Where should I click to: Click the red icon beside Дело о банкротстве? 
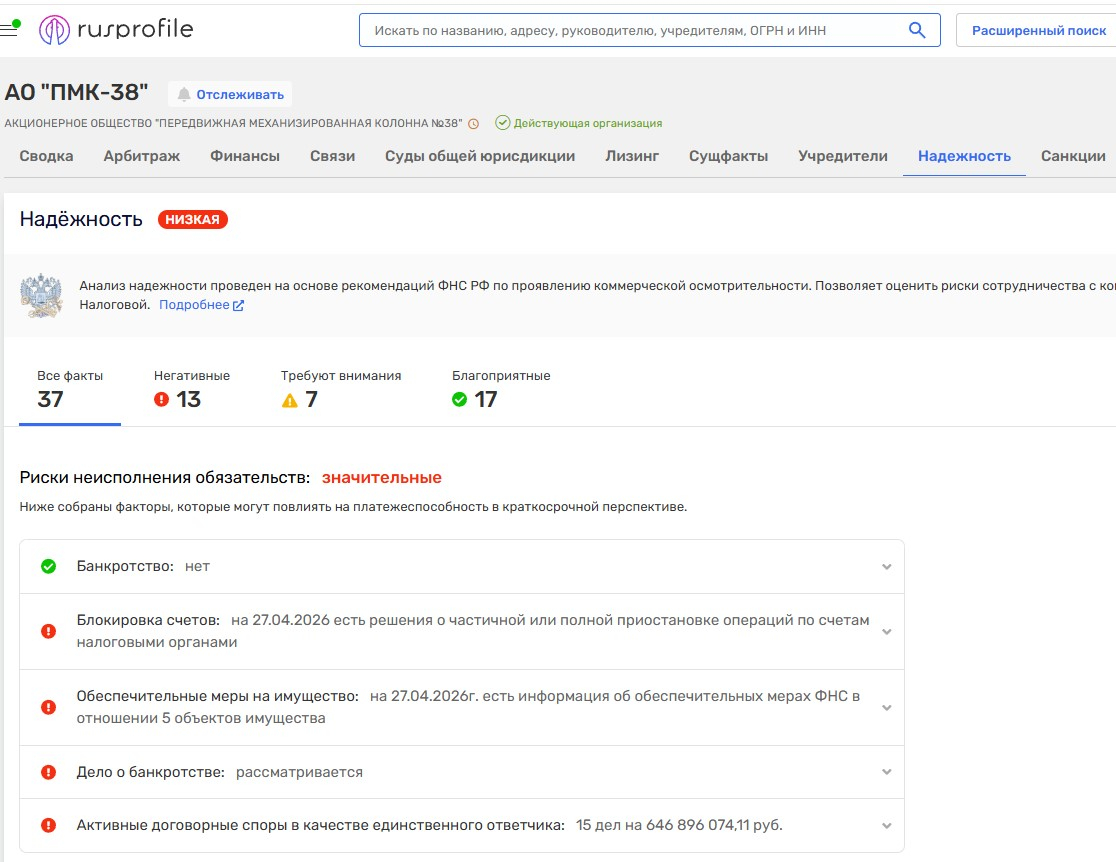[x=48, y=772]
